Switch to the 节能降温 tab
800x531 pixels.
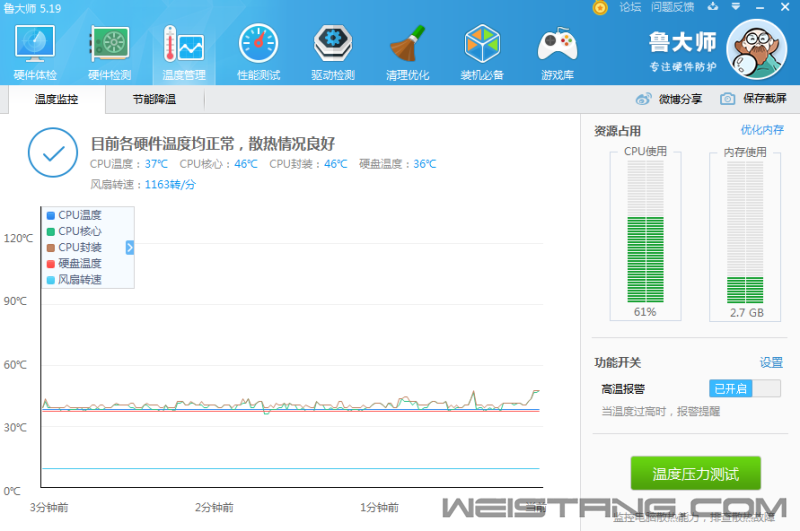[155, 99]
